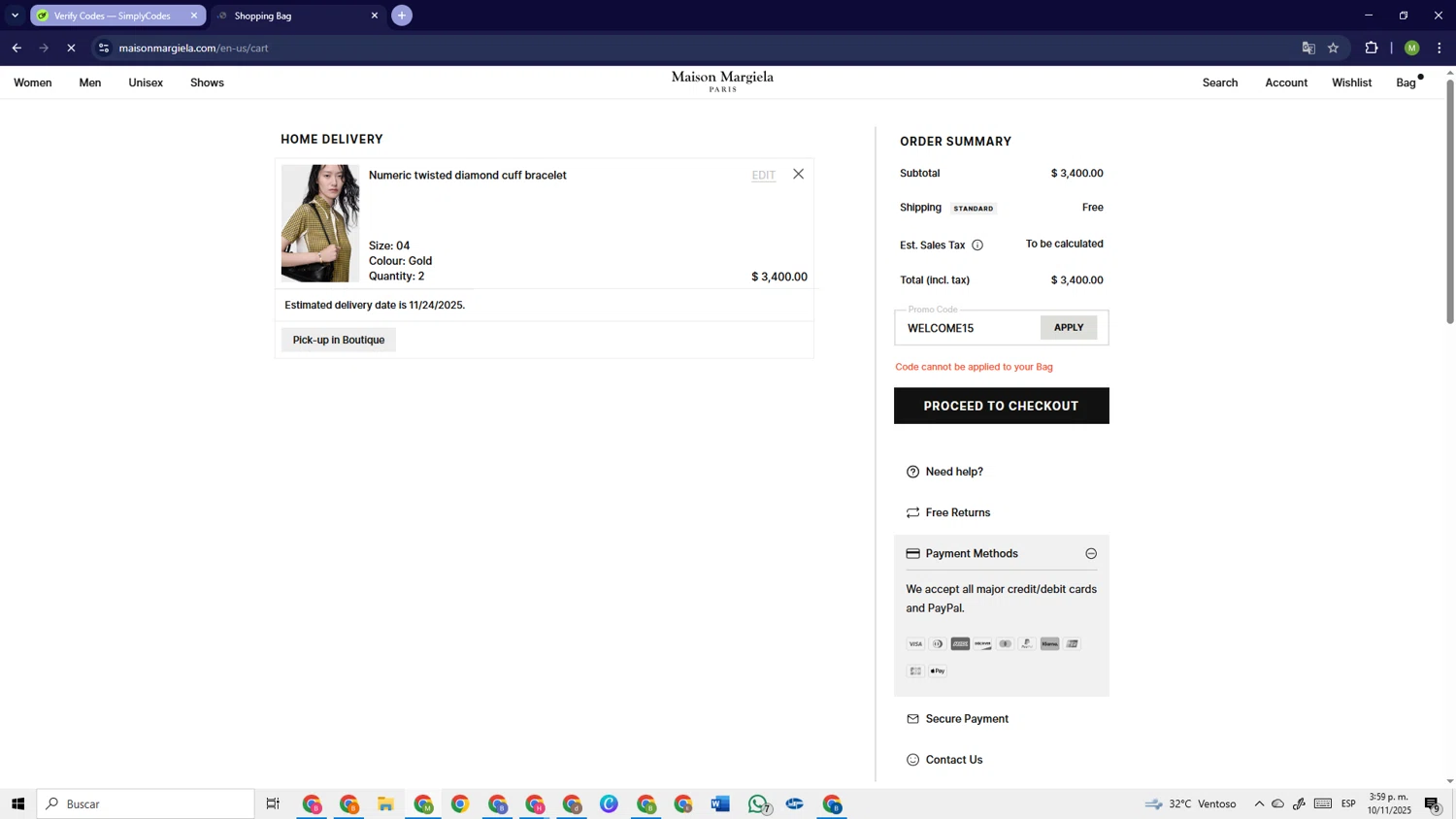Open the Bag
Image resolution: width=1456 pixels, height=819 pixels.
1406,82
